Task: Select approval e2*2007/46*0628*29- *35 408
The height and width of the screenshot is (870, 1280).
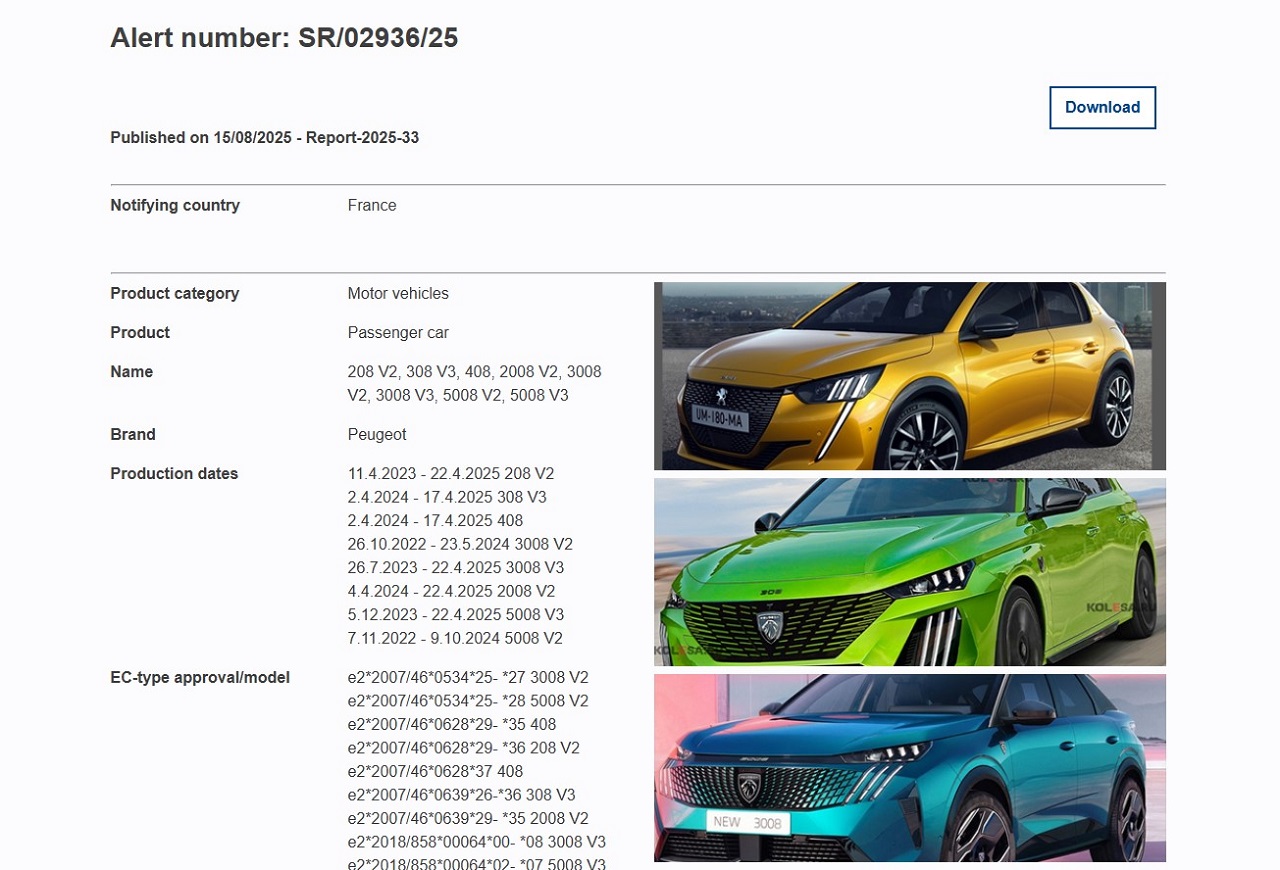Action: [x=452, y=725]
